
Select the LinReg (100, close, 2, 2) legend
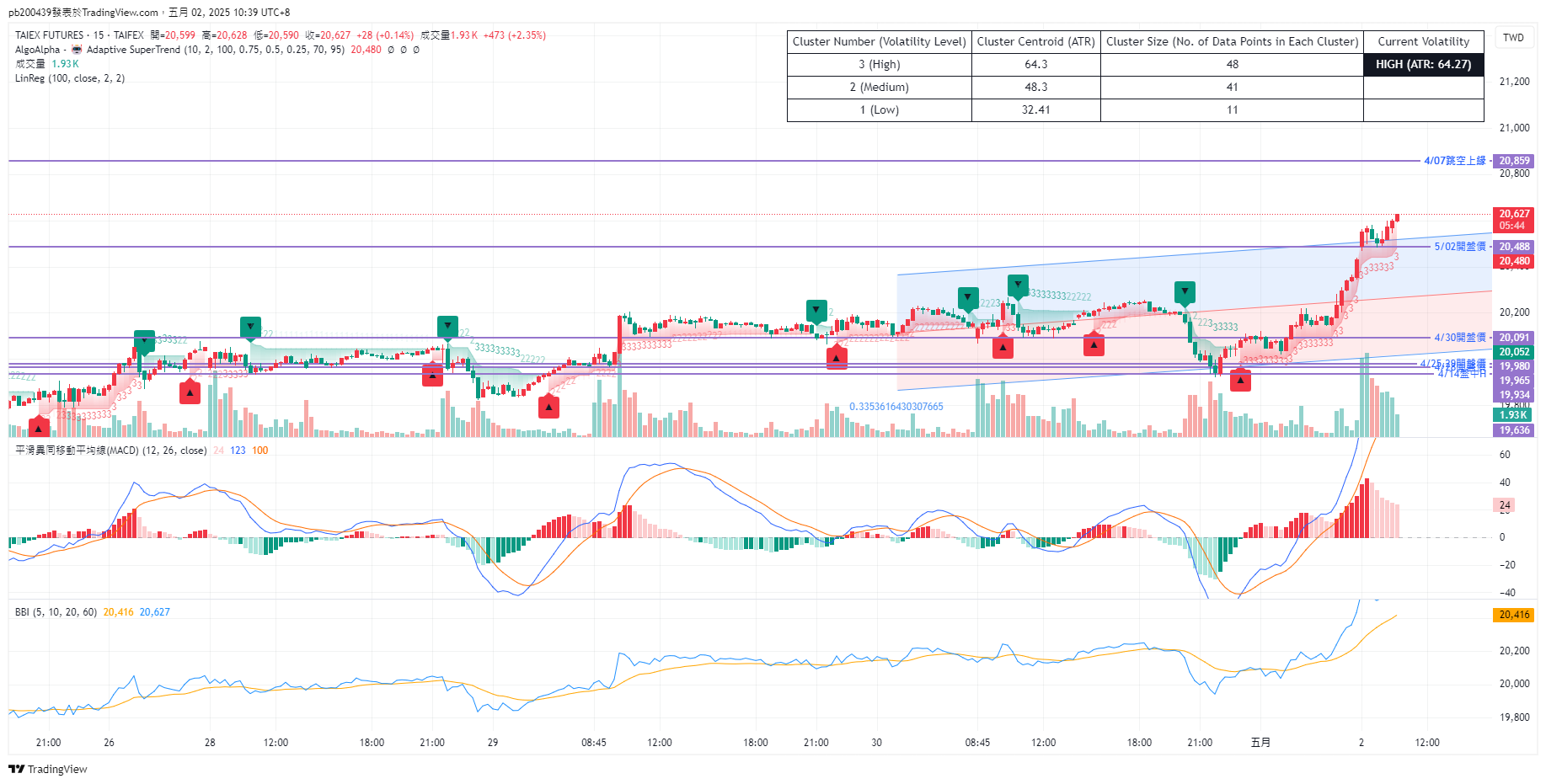[70, 78]
